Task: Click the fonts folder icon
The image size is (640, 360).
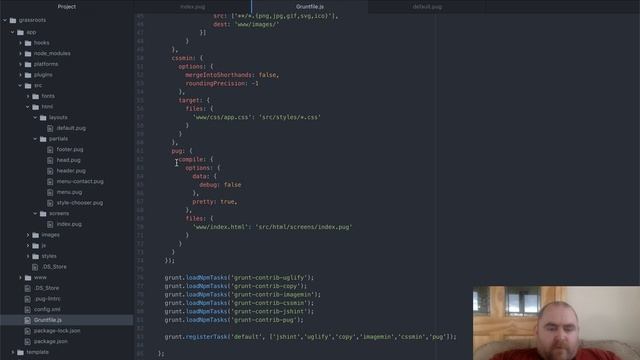Action: click(x=36, y=96)
